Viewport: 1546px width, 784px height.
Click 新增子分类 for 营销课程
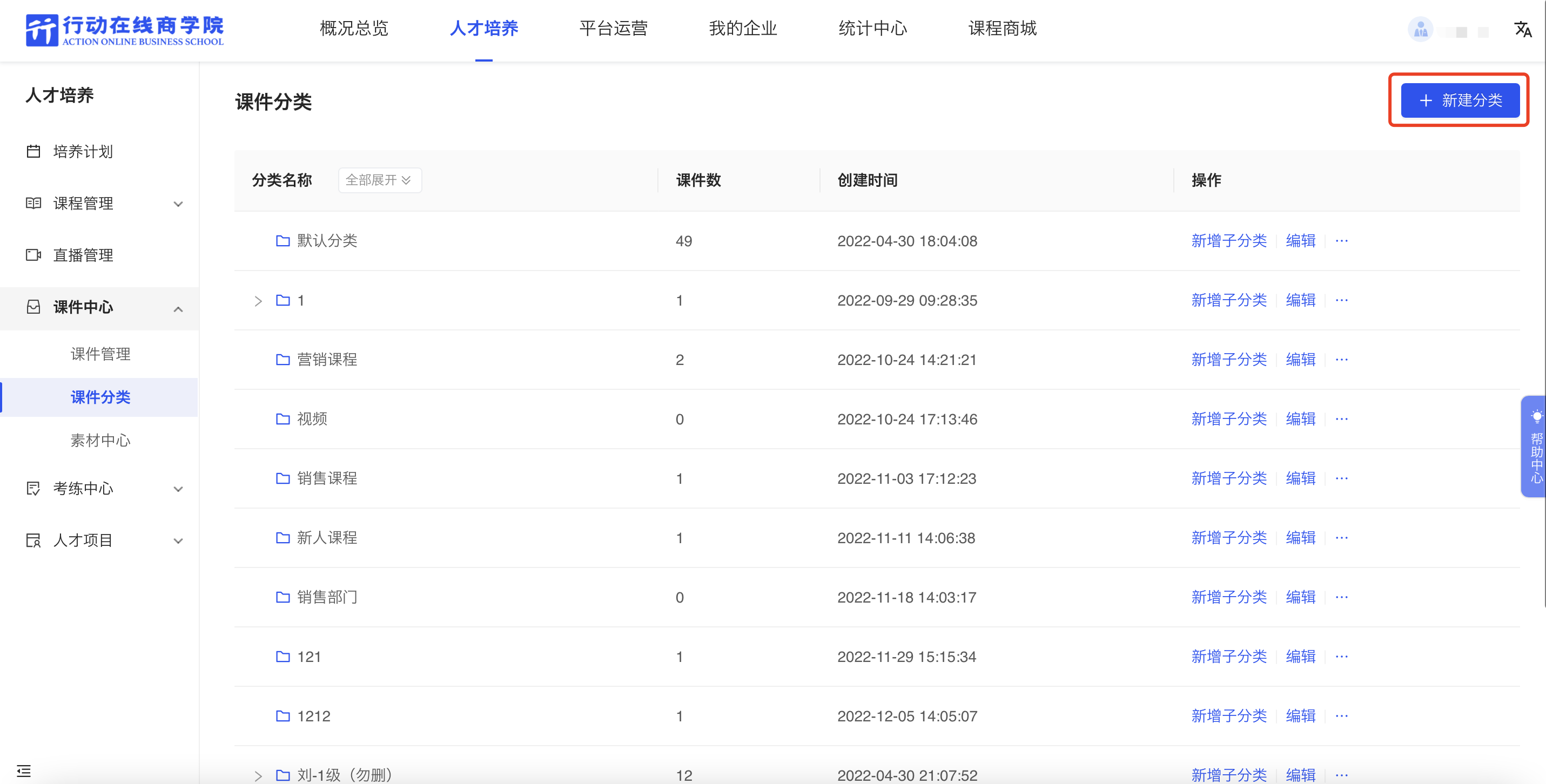(x=1228, y=359)
